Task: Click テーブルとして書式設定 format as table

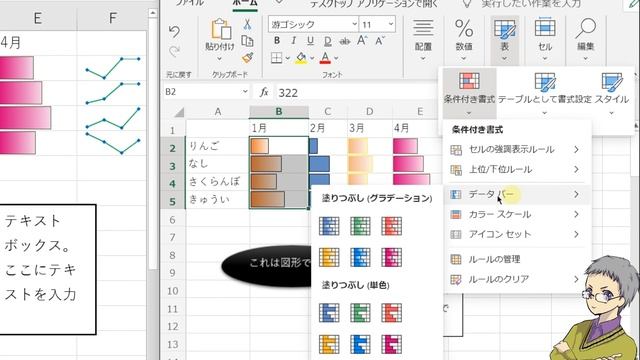Action: tap(544, 93)
